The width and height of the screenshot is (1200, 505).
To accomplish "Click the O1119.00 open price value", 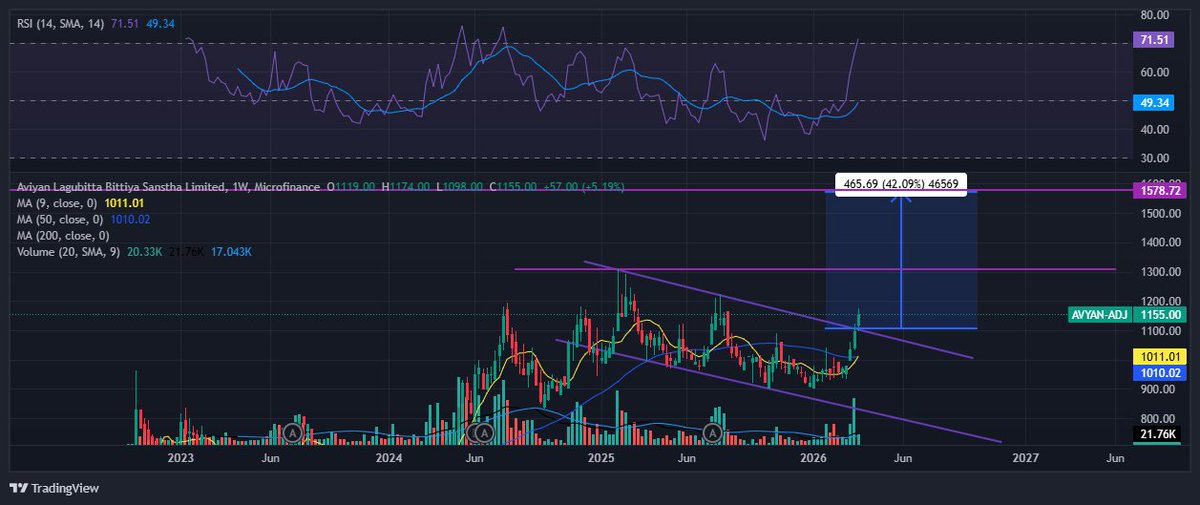I will coord(351,187).
